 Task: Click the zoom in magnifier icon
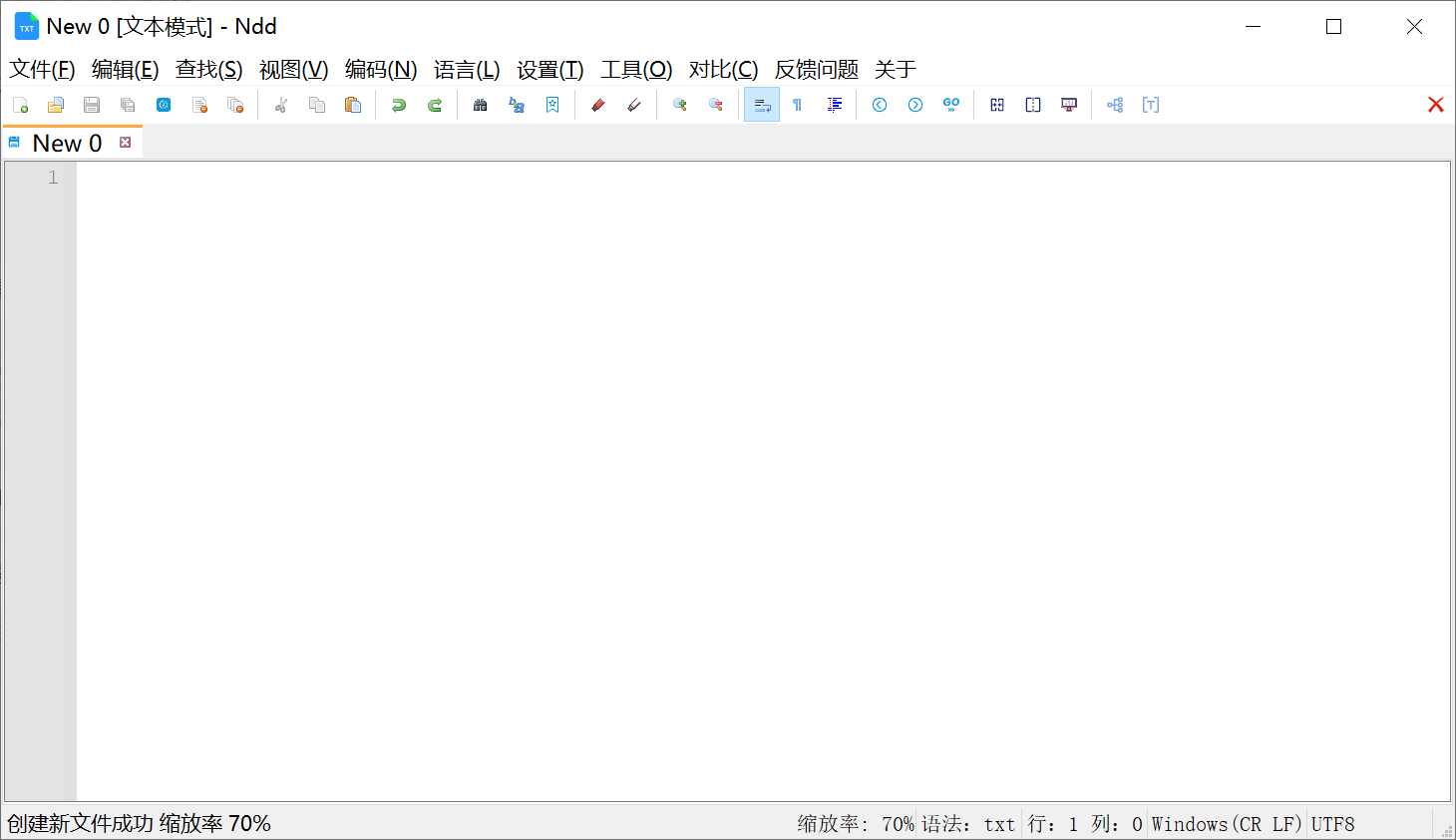coord(680,105)
